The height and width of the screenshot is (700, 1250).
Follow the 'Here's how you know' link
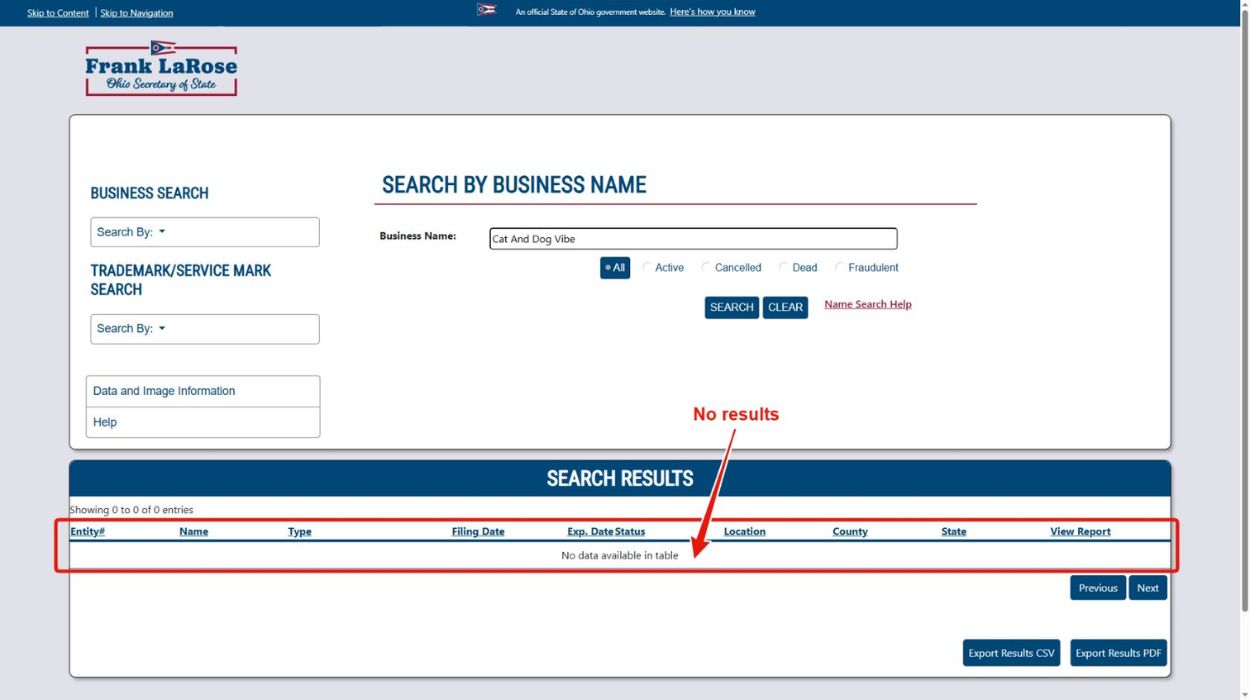(712, 12)
